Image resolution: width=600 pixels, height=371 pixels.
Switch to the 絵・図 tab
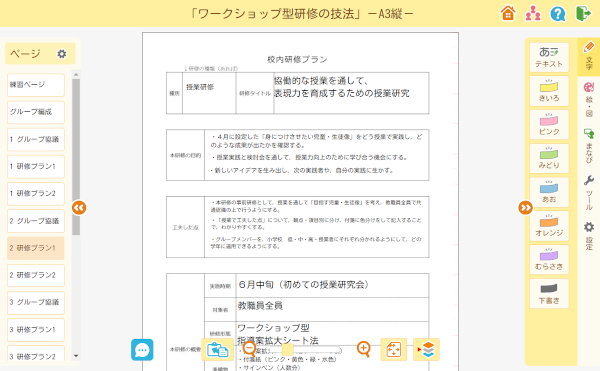pyautogui.click(x=589, y=99)
